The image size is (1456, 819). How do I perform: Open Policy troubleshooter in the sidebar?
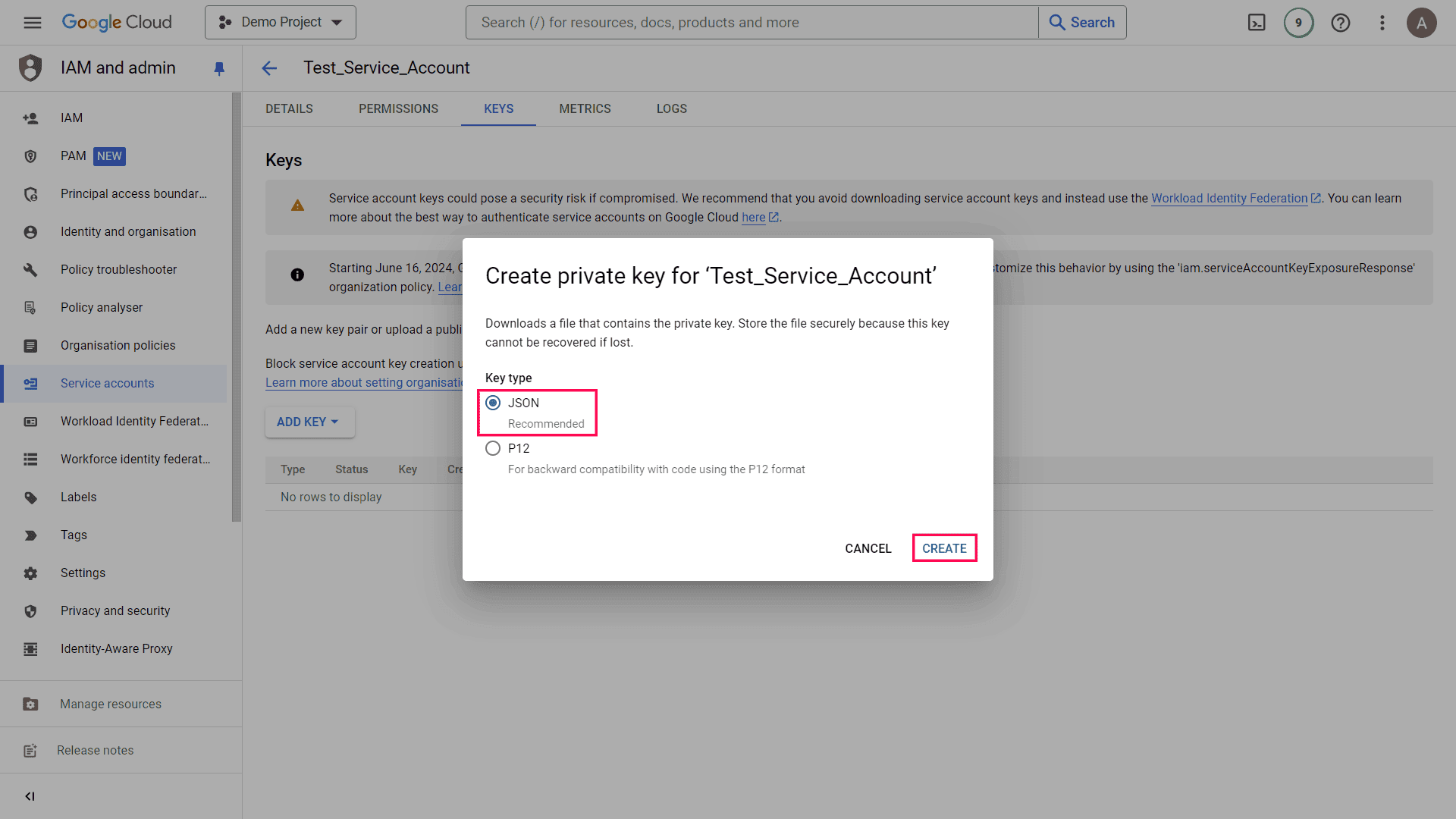tap(118, 269)
